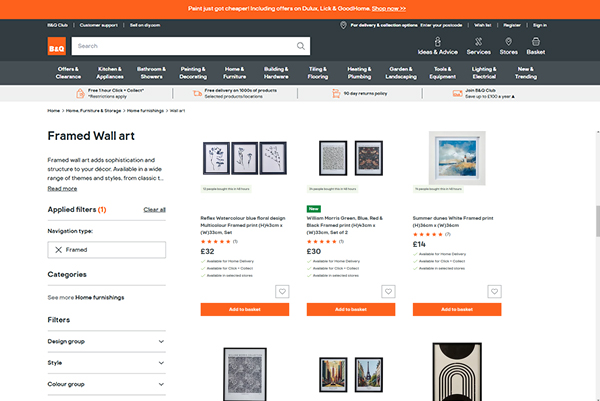
Task: Expand the Colour group filter
Action: click(160, 384)
